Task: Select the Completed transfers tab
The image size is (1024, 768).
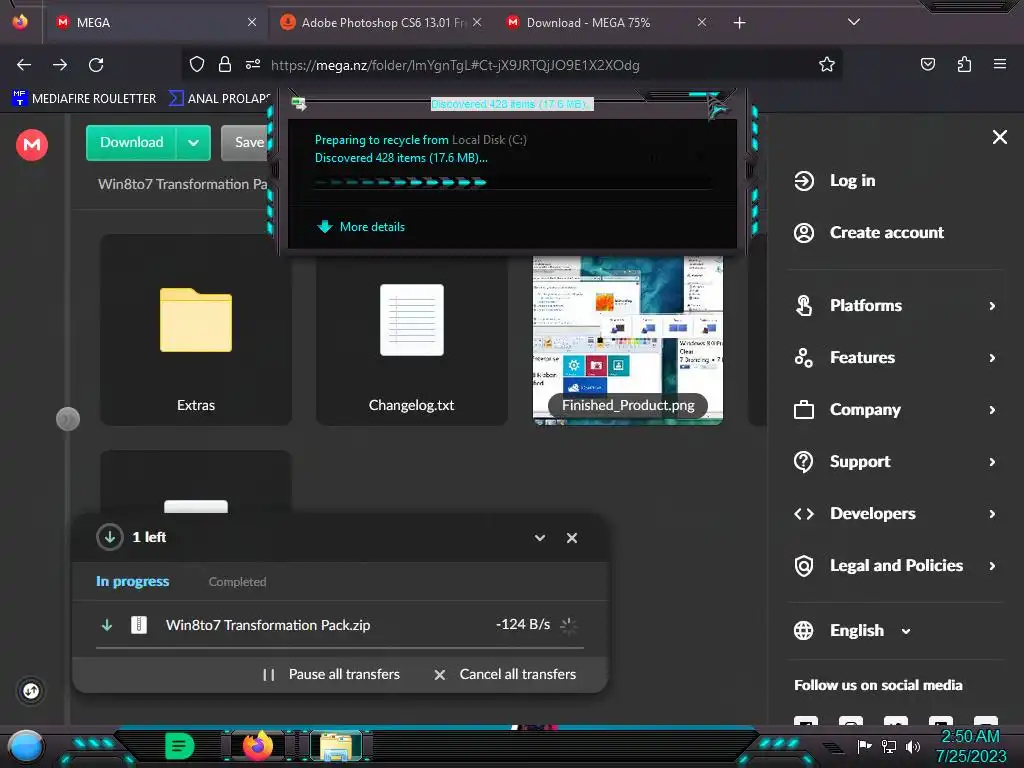Action: 237,581
